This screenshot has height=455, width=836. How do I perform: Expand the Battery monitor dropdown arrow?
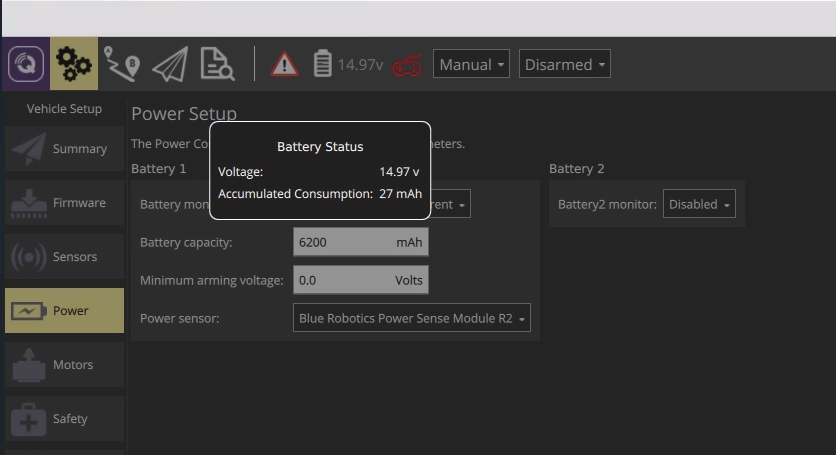pyautogui.click(x=462, y=205)
